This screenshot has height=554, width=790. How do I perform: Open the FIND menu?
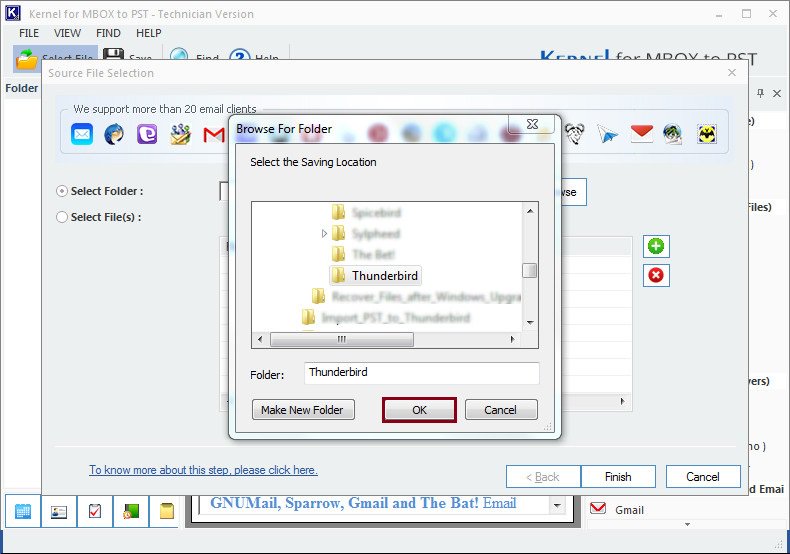tap(108, 33)
